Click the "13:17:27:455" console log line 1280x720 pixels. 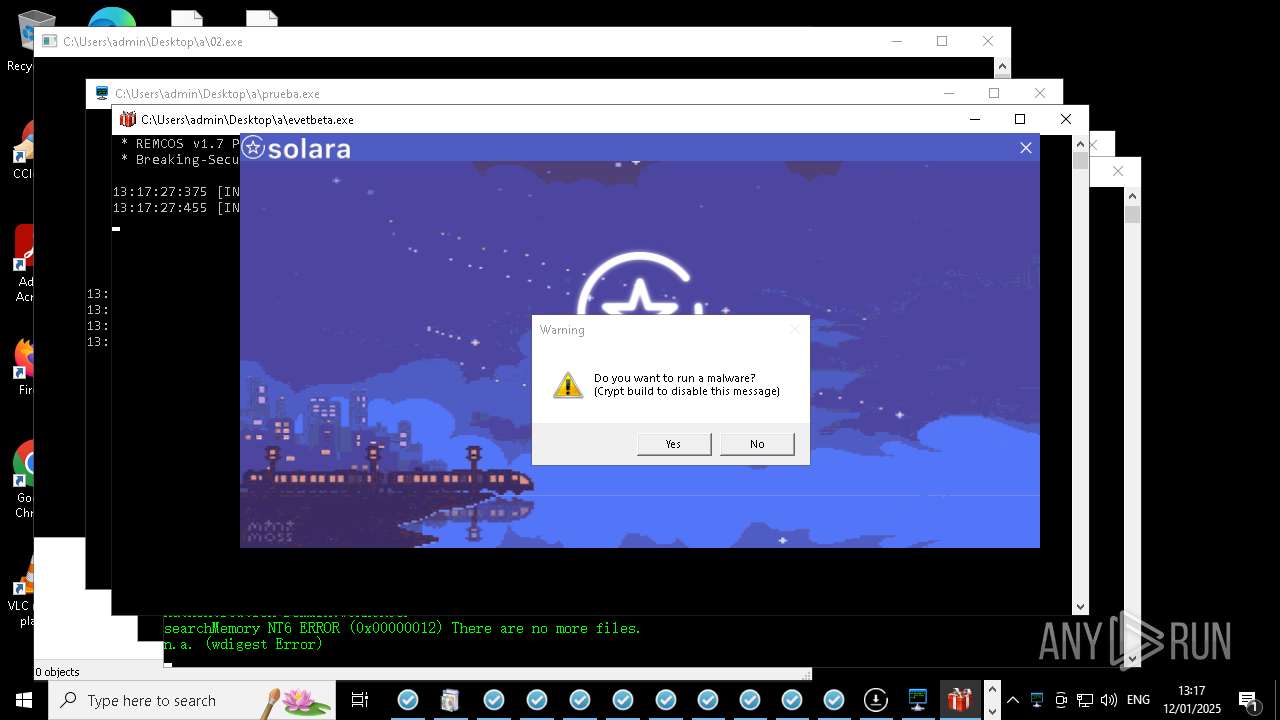176,208
